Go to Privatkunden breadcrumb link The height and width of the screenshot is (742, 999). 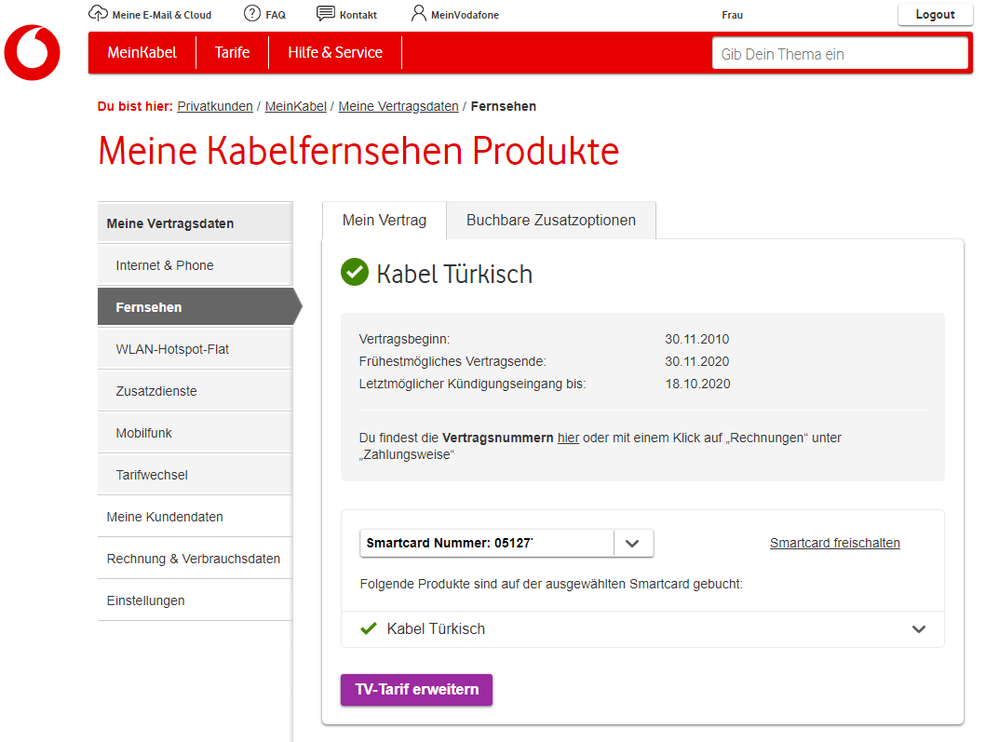coord(215,106)
